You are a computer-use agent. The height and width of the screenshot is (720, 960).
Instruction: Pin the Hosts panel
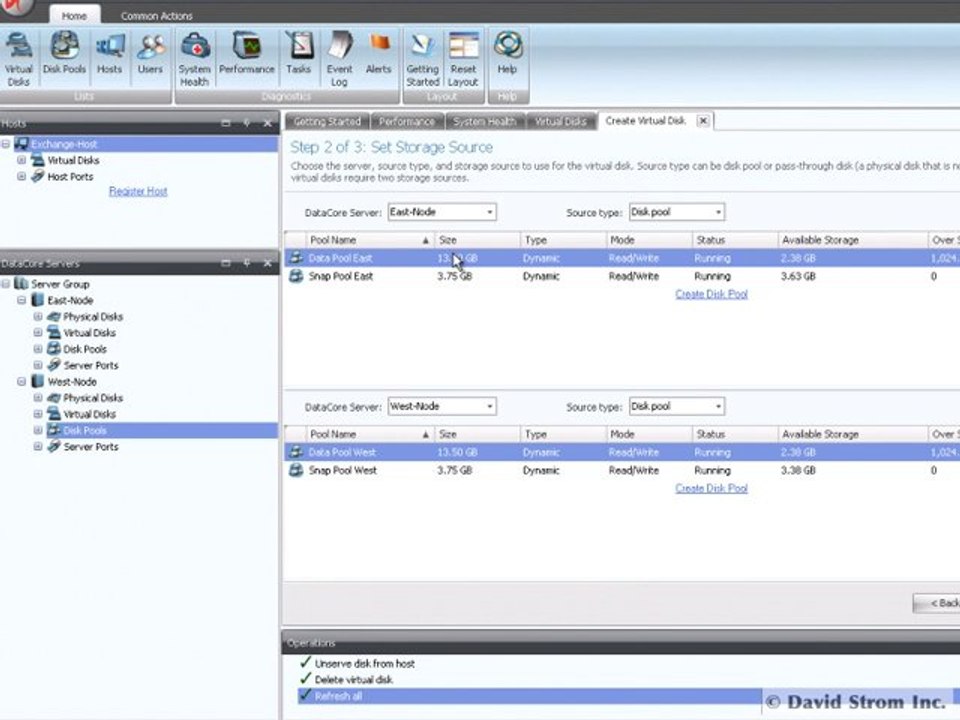click(247, 123)
